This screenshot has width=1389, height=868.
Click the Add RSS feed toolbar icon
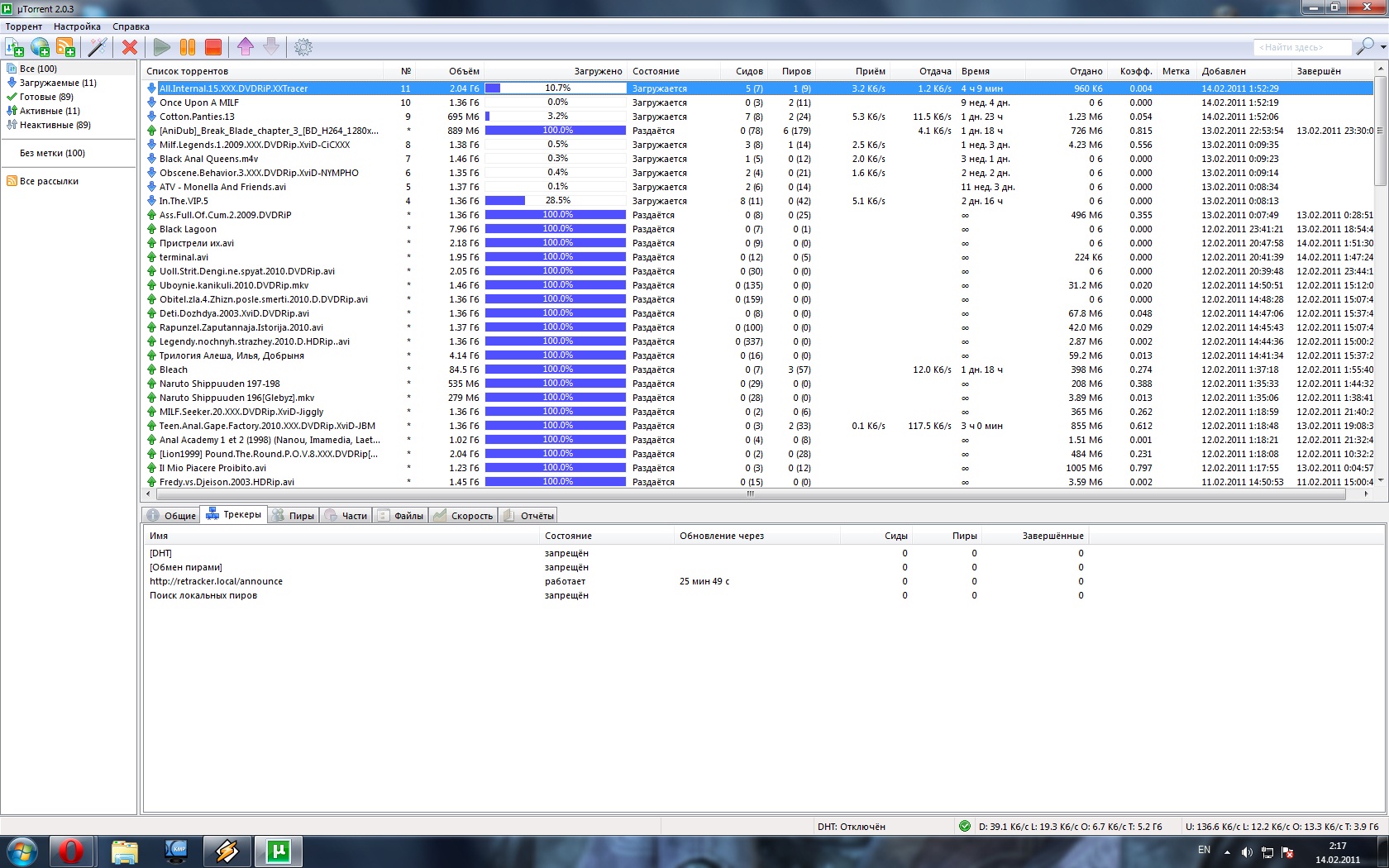pyautogui.click(x=65, y=48)
